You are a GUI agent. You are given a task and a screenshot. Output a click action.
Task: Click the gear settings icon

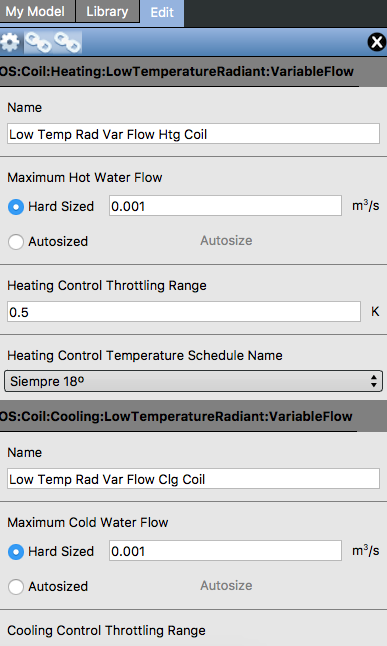10,42
